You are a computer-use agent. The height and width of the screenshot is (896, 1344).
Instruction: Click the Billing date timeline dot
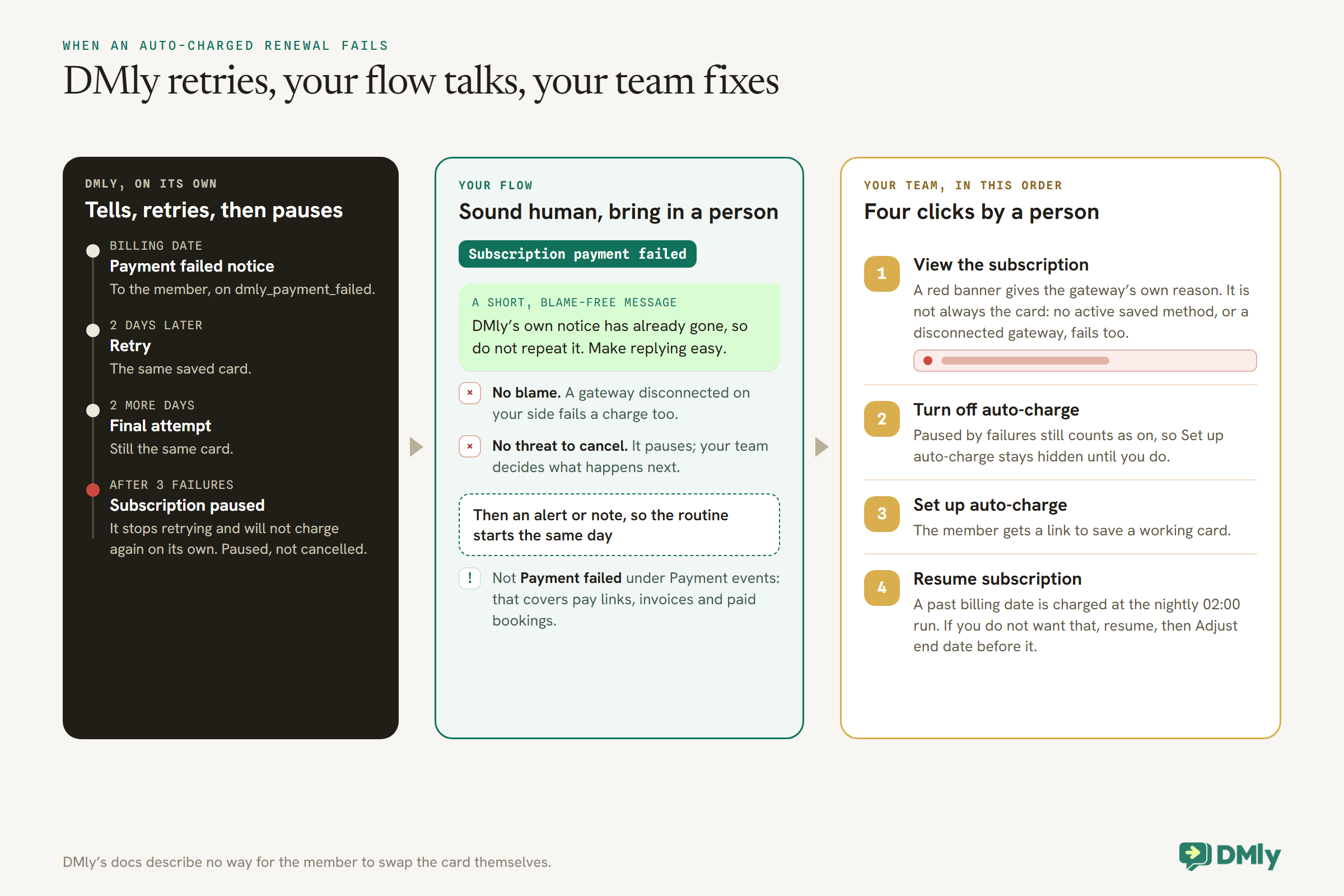[x=92, y=251]
